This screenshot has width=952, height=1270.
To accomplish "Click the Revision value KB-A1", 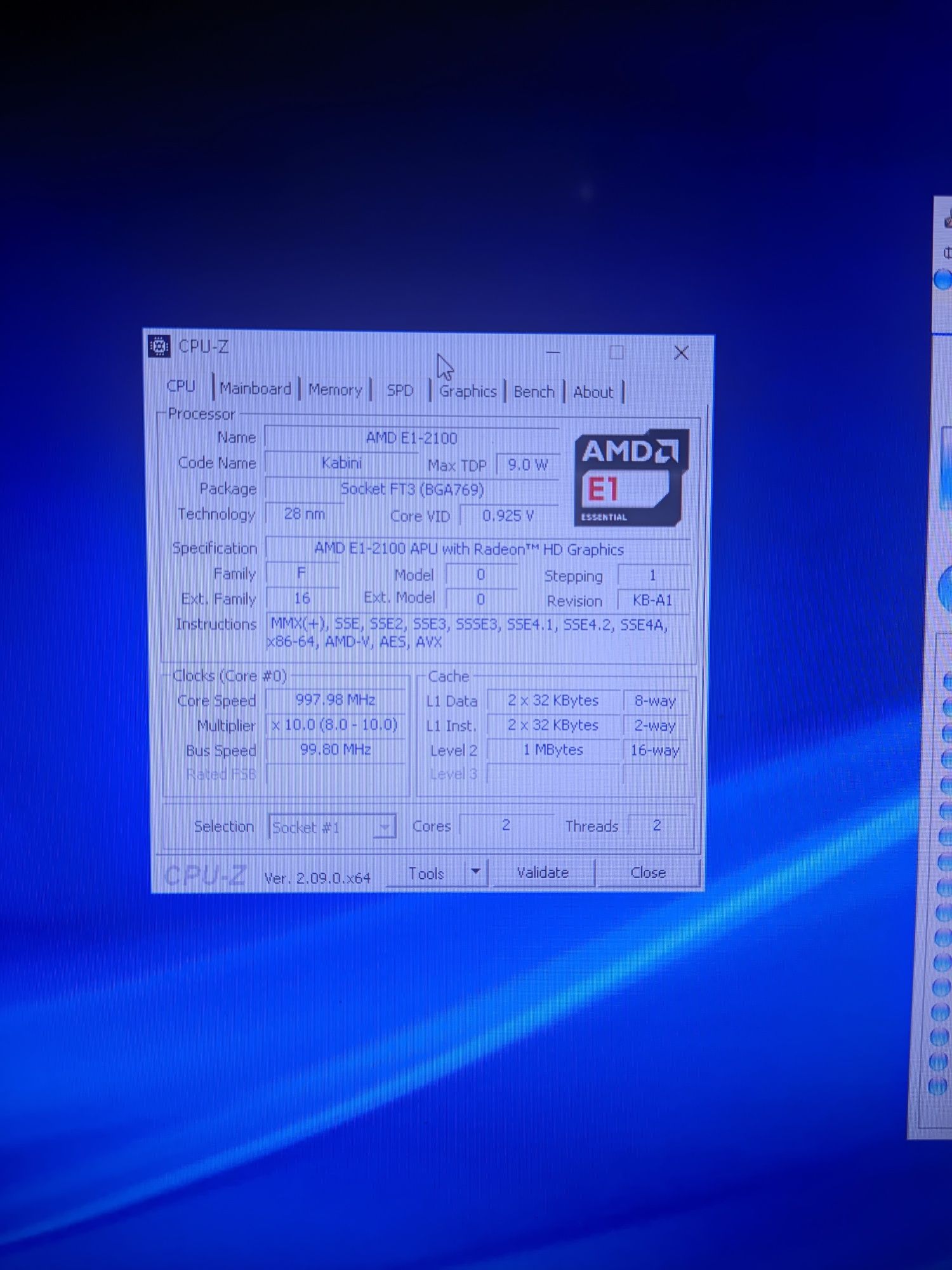I will point(653,600).
